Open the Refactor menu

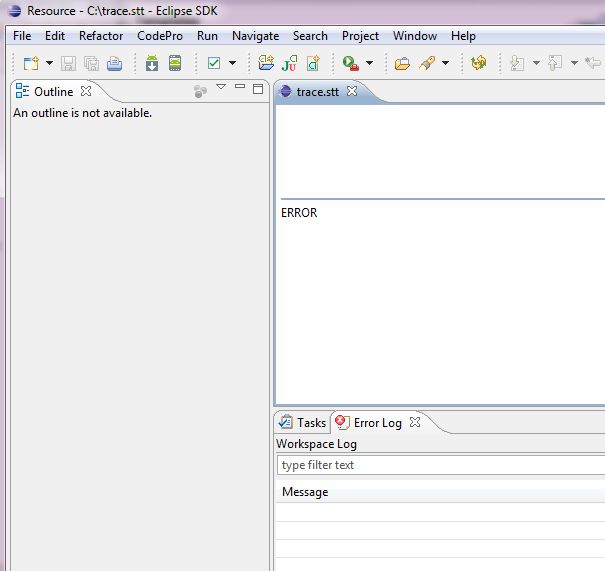(x=101, y=36)
